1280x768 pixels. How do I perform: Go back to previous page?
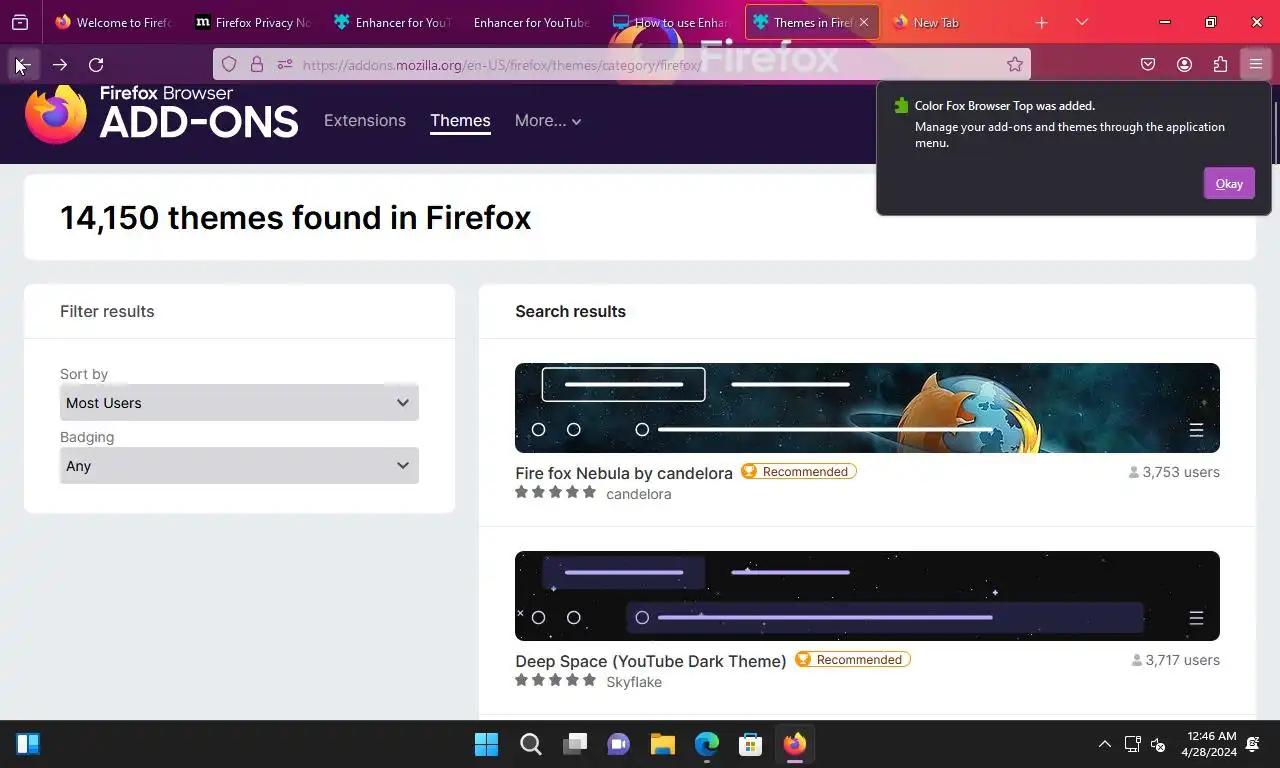[x=23, y=65]
